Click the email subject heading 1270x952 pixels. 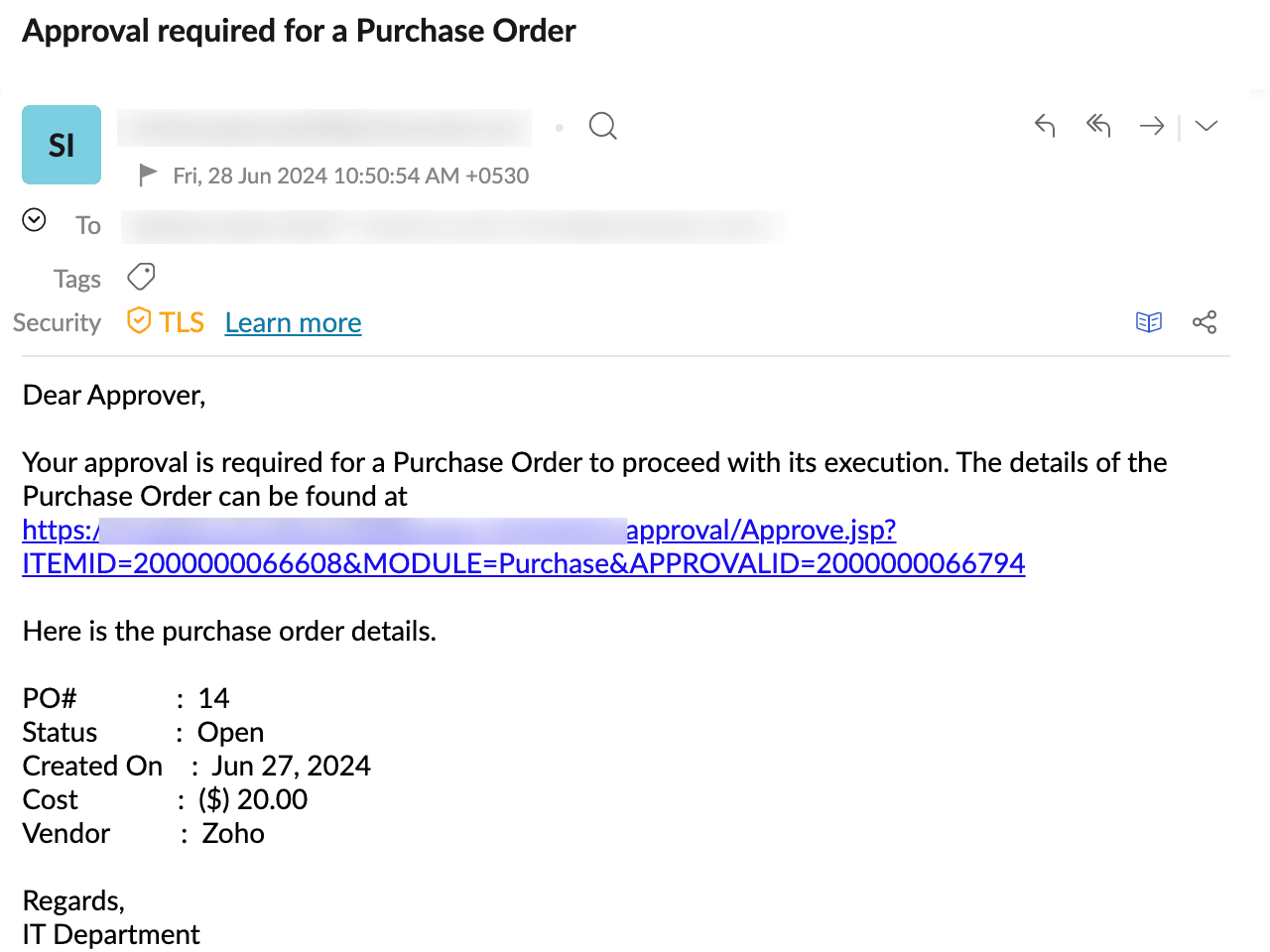(299, 31)
